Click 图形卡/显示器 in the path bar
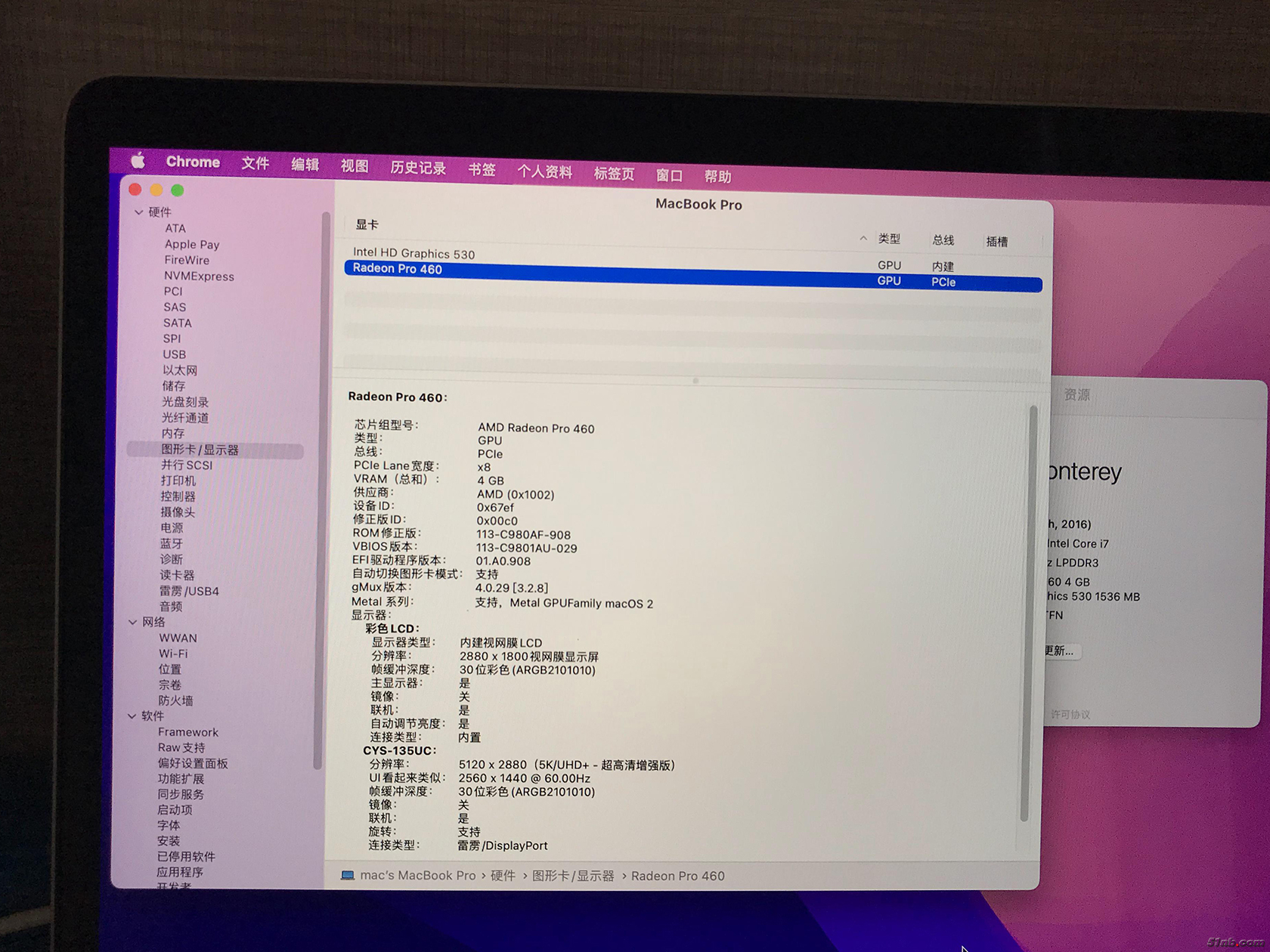Viewport: 1270px width, 952px height. pos(573,876)
